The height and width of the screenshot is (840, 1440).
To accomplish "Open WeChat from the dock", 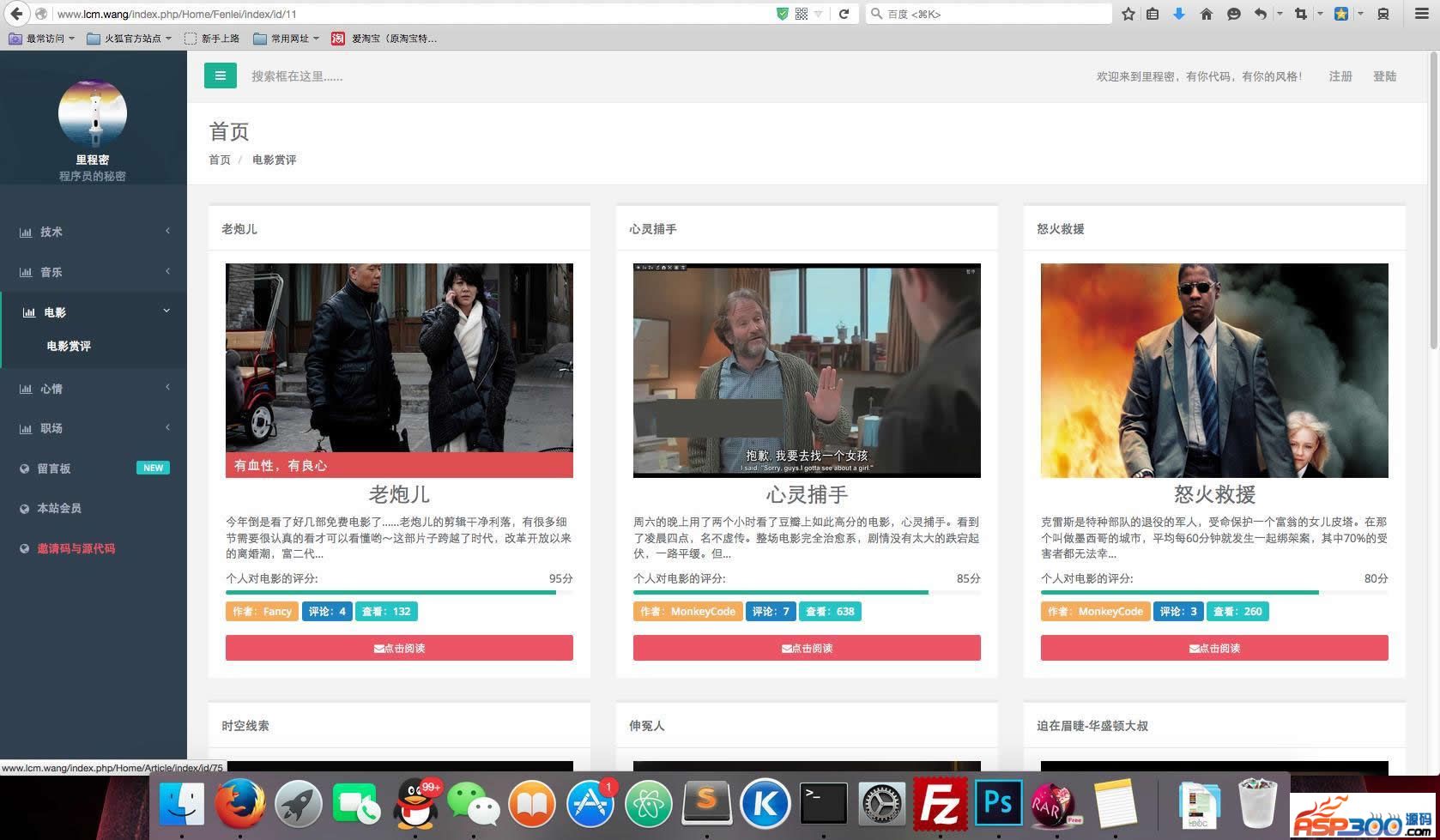I will click(x=474, y=803).
